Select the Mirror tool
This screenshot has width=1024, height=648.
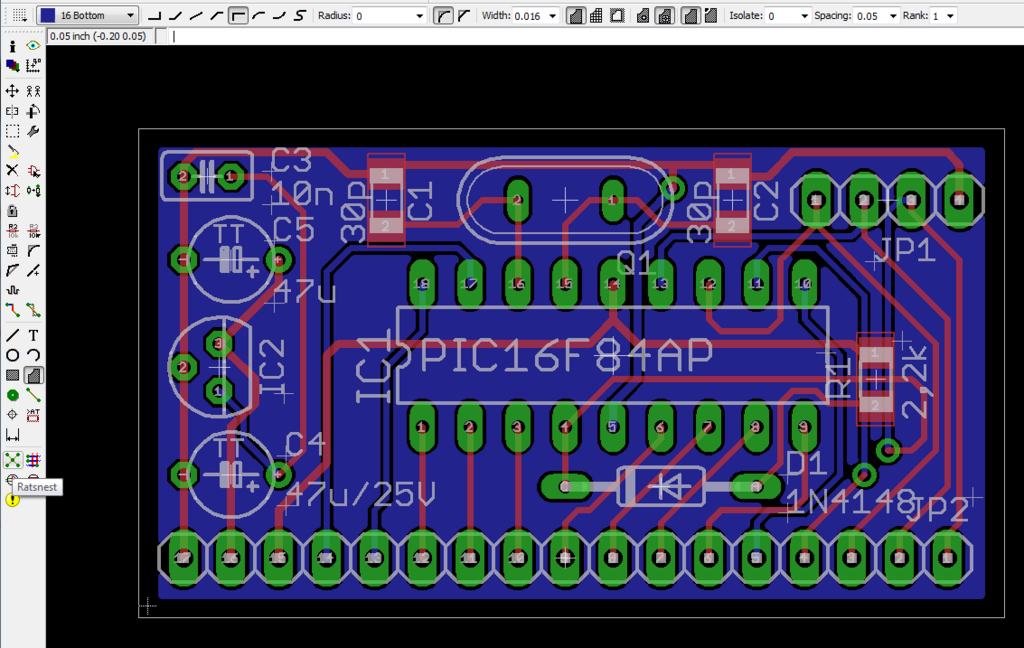(x=12, y=111)
